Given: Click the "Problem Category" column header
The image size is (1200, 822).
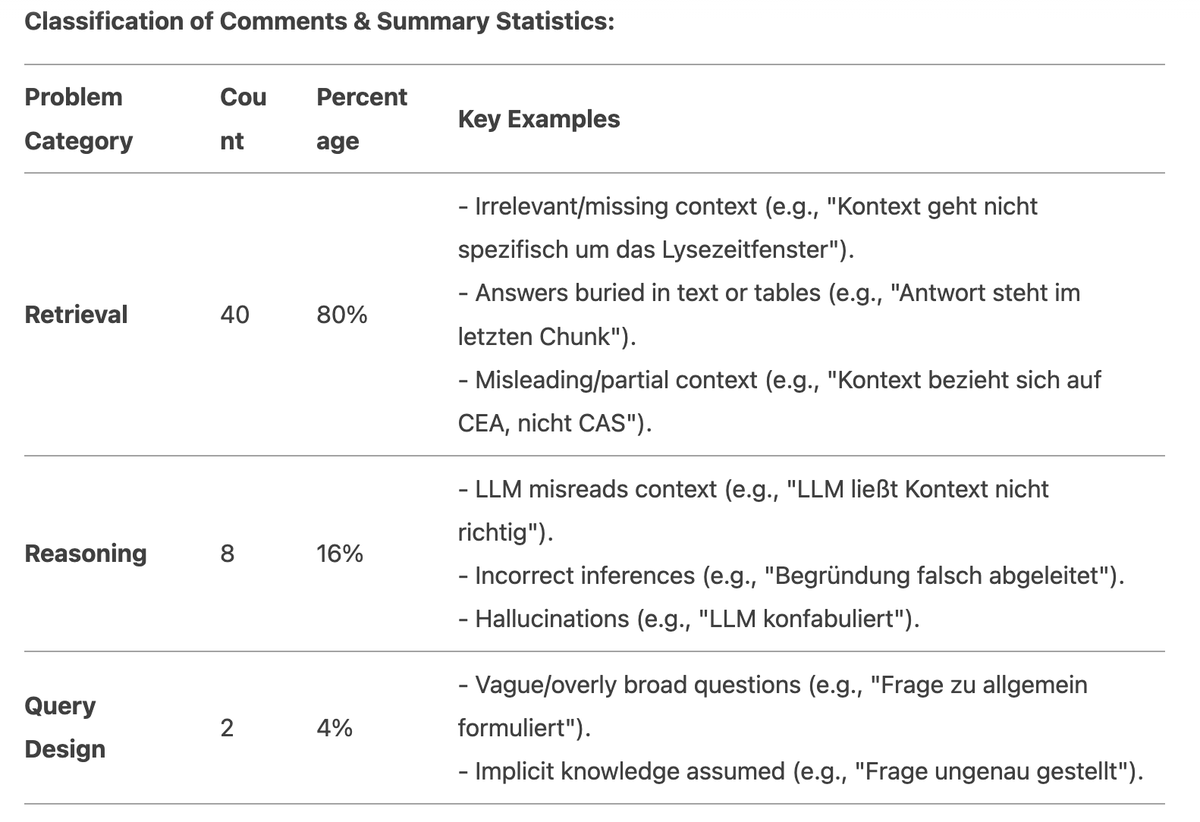Looking at the screenshot, I should tap(78, 119).
